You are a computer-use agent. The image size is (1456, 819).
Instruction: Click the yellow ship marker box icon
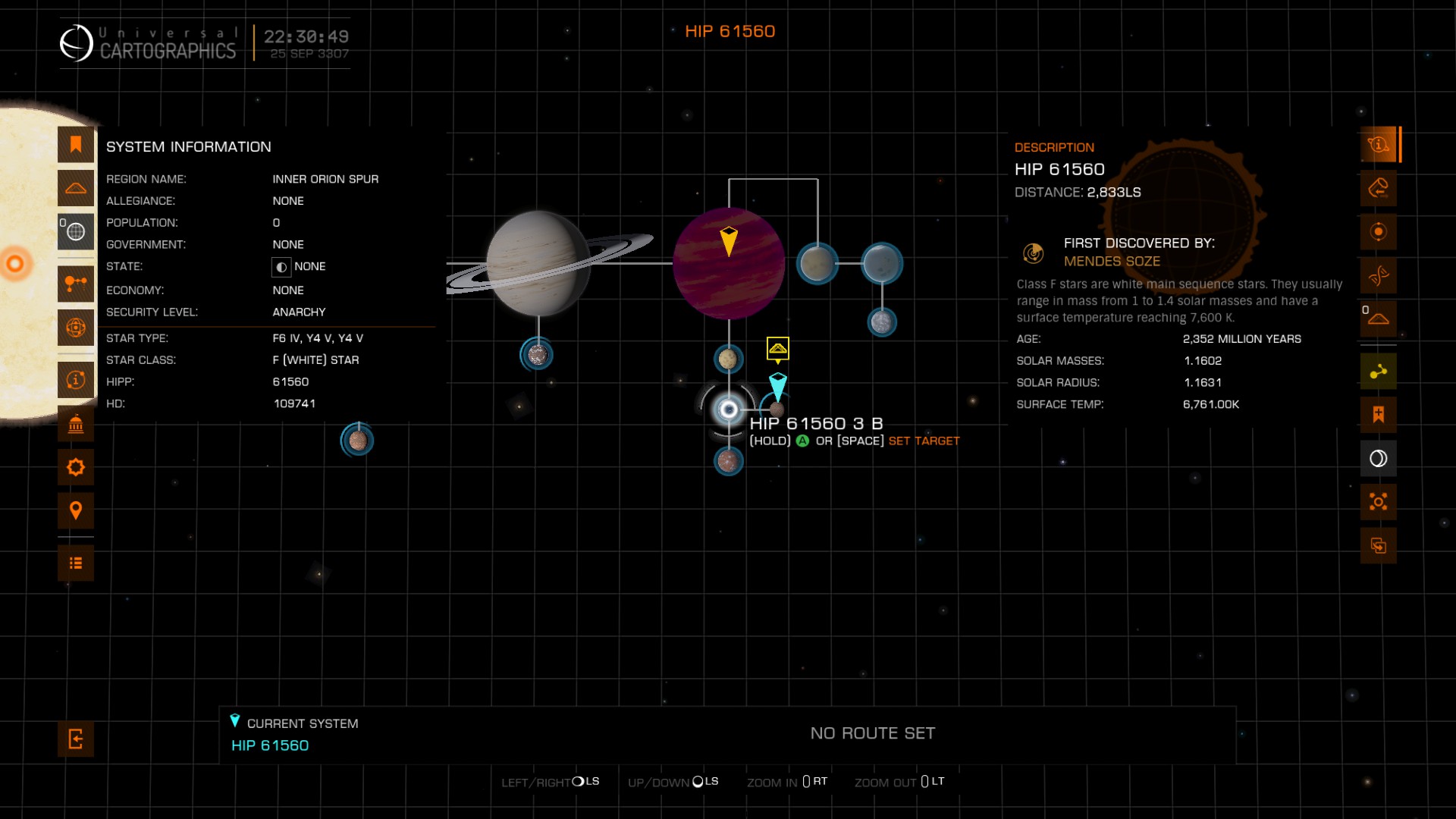click(778, 349)
